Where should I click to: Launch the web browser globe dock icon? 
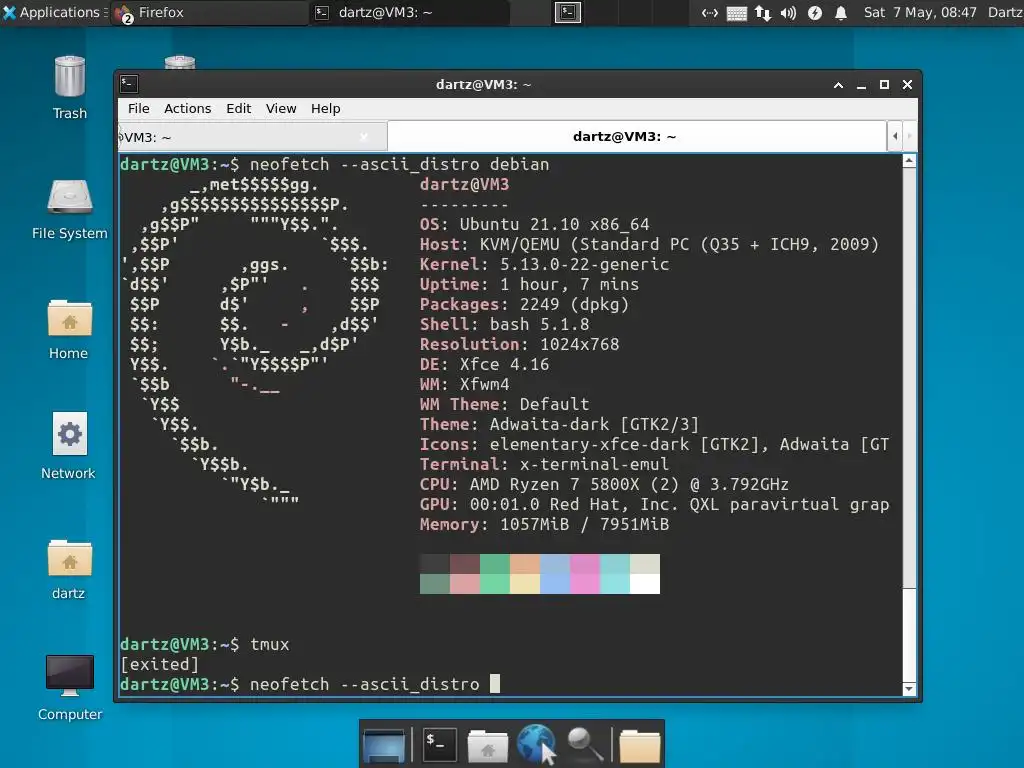point(536,743)
